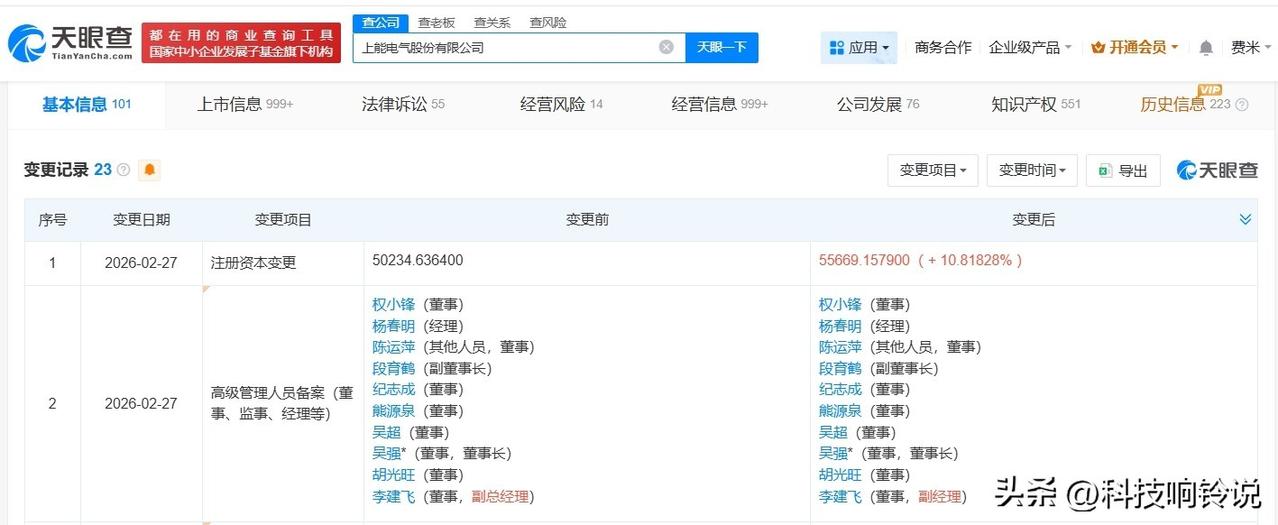
Task: Open 陈运萍 link in 变更前 column
Action: pos(393,347)
